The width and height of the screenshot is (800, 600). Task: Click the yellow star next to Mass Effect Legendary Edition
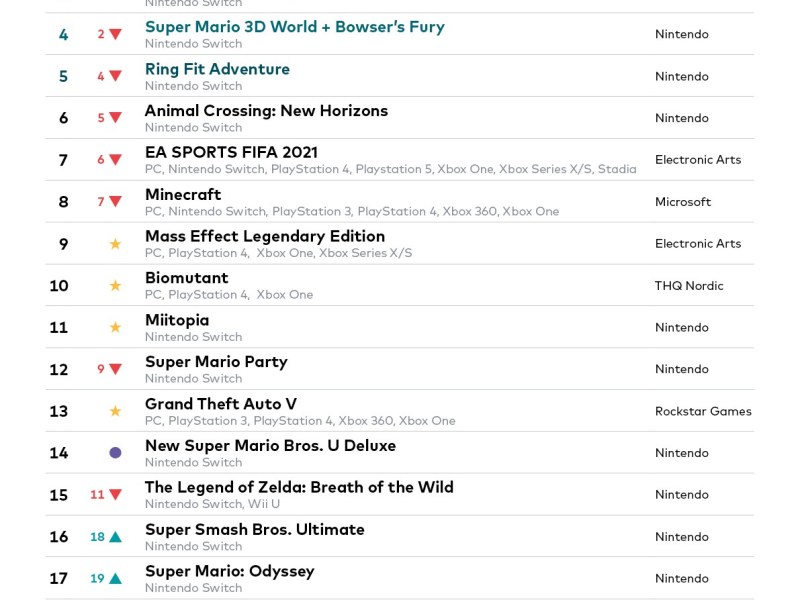pos(115,244)
